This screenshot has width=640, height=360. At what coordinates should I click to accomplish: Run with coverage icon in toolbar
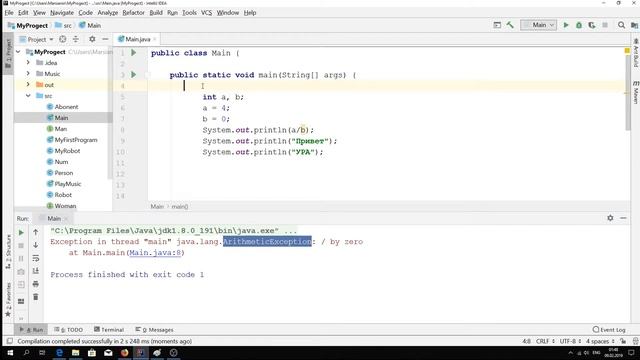tap(592, 25)
